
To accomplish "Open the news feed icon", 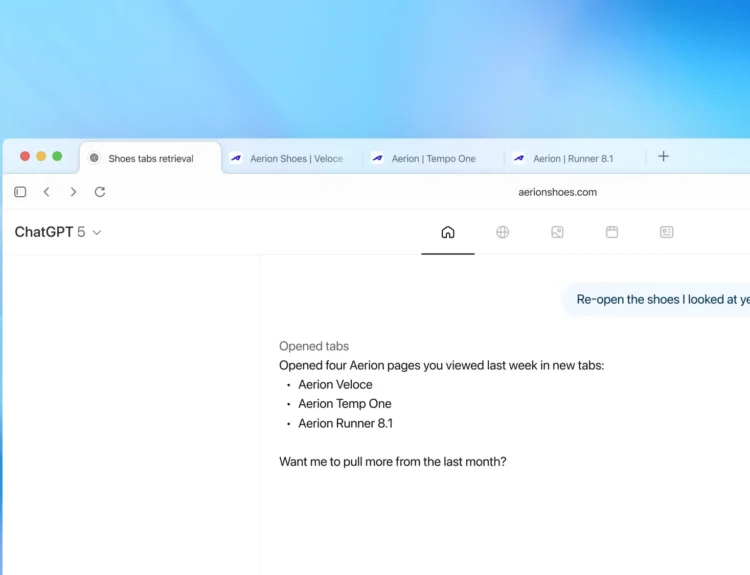I will coord(666,232).
